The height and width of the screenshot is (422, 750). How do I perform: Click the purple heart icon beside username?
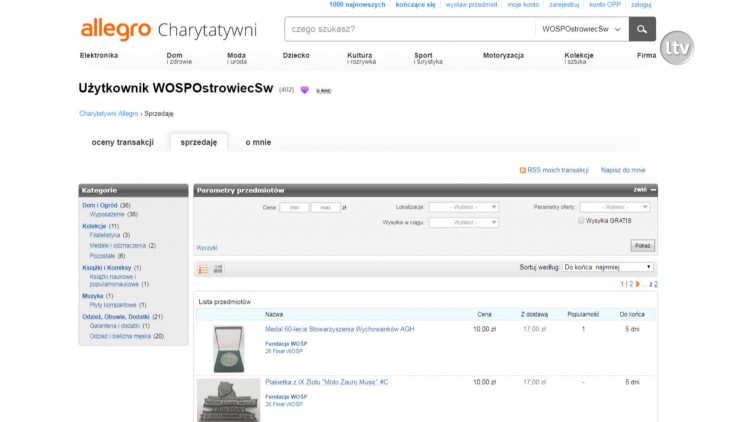click(305, 90)
